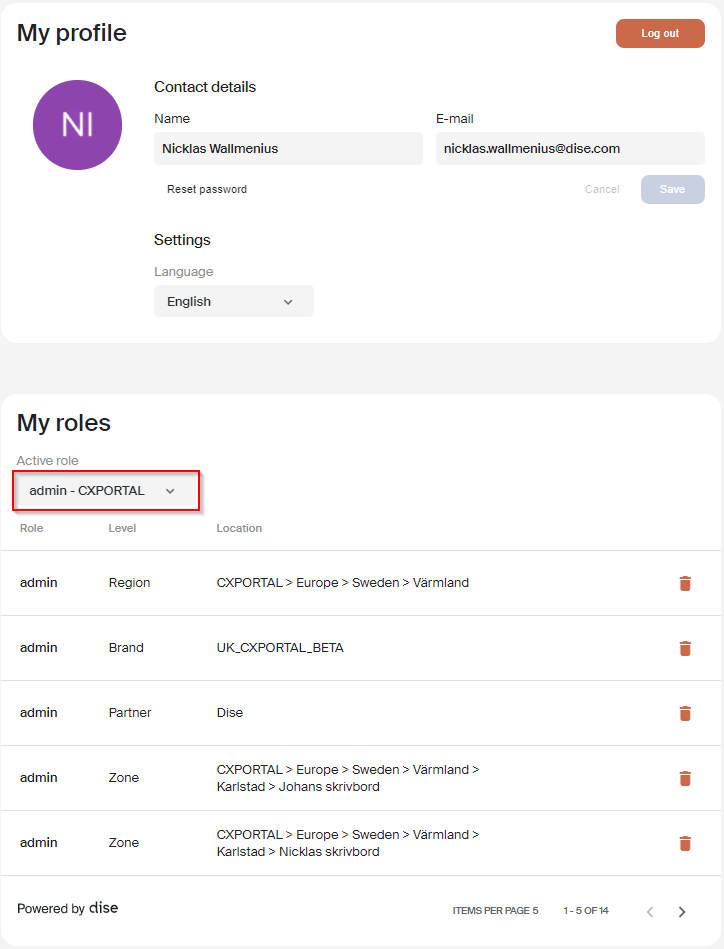The image size is (724, 949).
Task: Click the My profile heading
Action: point(72,33)
